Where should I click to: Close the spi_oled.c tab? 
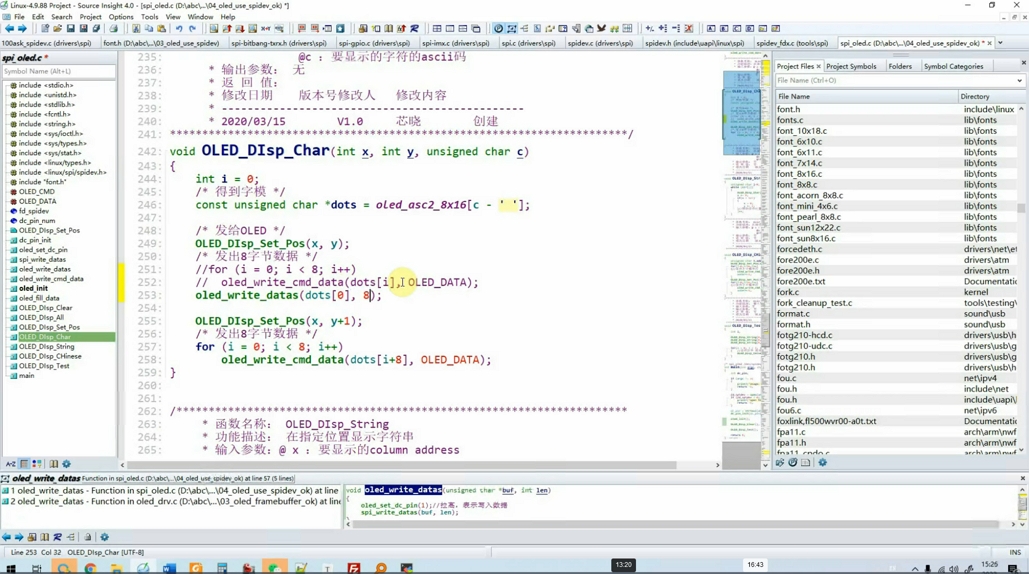(990, 43)
